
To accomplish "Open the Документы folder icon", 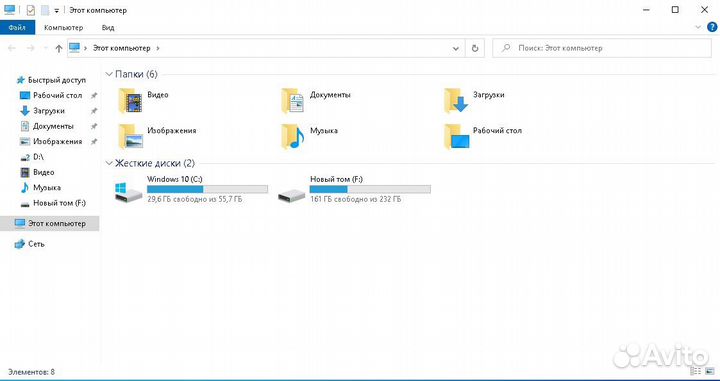I will coord(293,101).
